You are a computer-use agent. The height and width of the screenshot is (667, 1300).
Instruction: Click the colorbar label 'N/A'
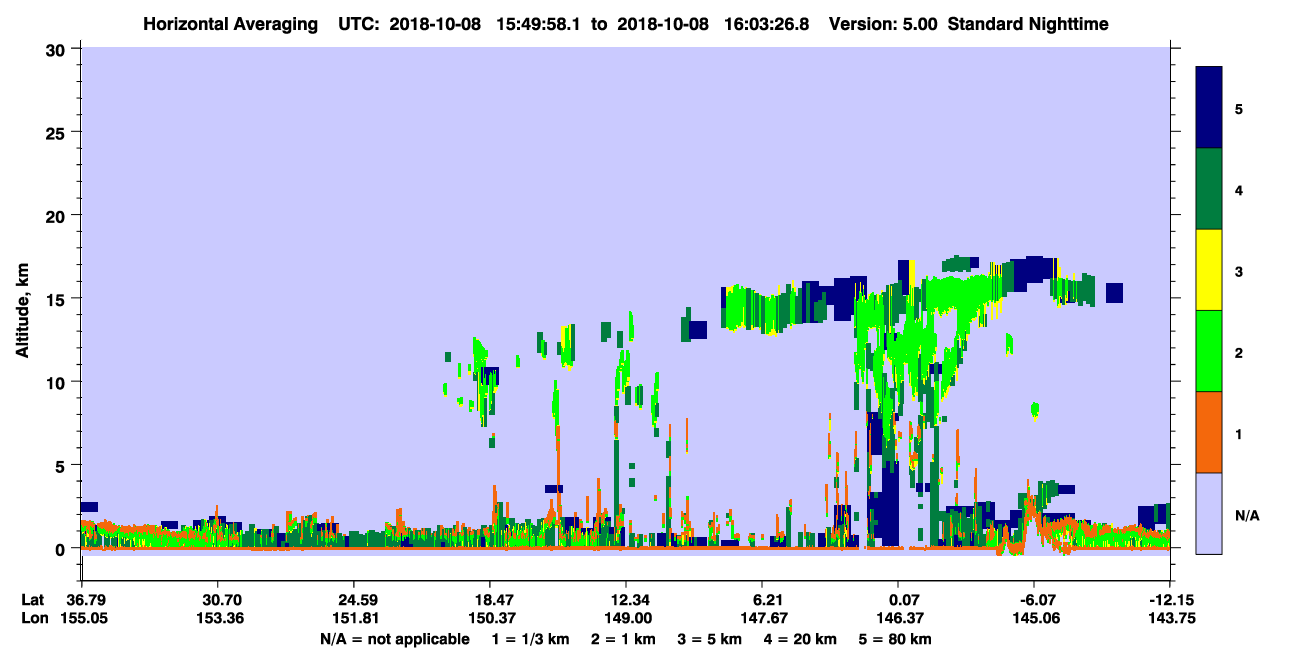coord(1247,515)
